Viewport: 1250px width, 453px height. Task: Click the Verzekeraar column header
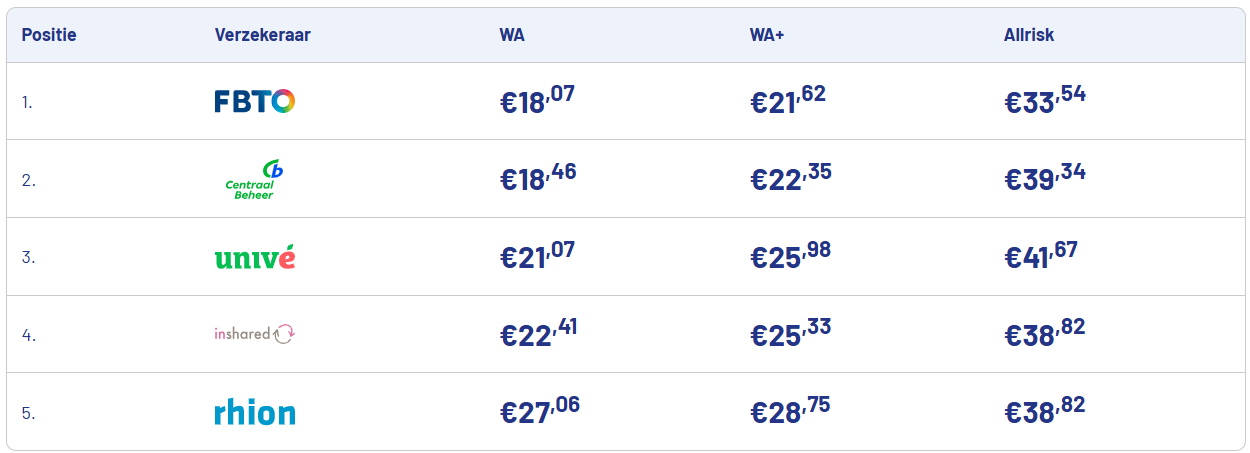(x=262, y=35)
